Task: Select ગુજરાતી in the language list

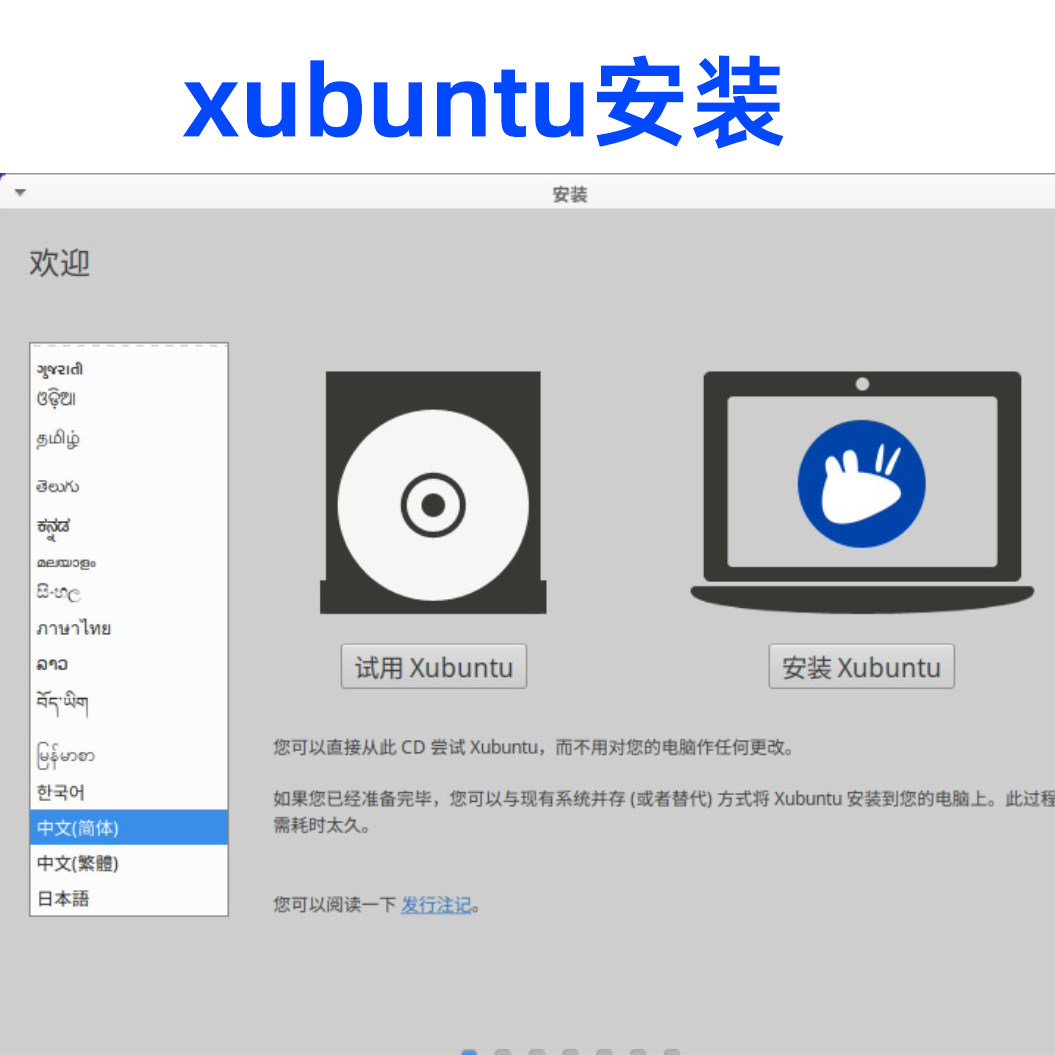Action: tap(129, 369)
